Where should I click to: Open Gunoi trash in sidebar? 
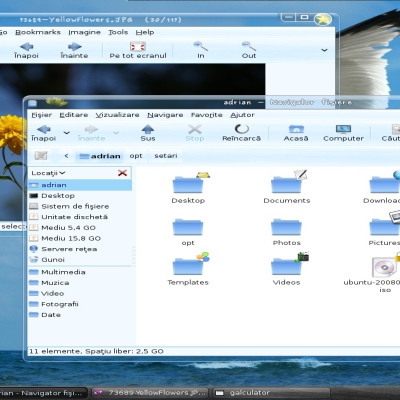click(80, 260)
